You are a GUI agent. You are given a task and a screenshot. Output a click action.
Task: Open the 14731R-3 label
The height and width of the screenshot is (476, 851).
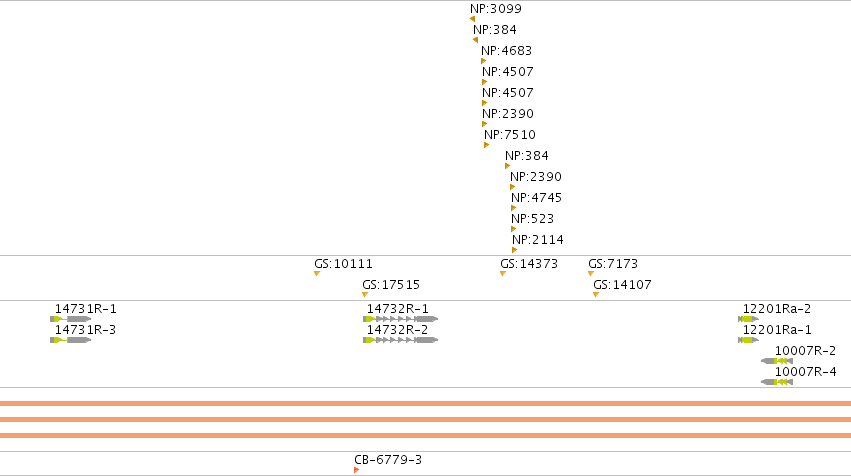[x=85, y=330]
